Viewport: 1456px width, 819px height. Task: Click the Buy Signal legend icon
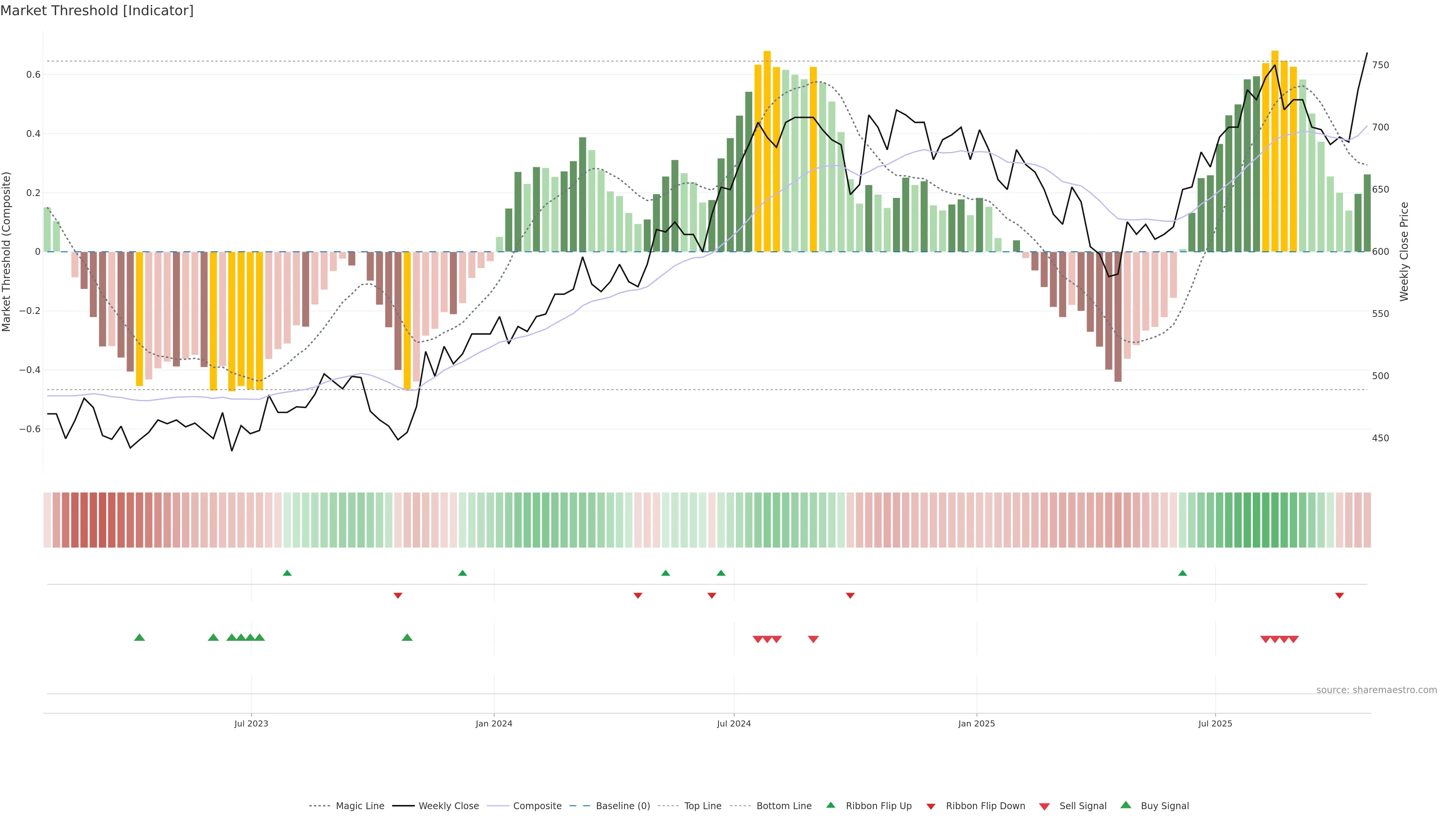click(1125, 805)
